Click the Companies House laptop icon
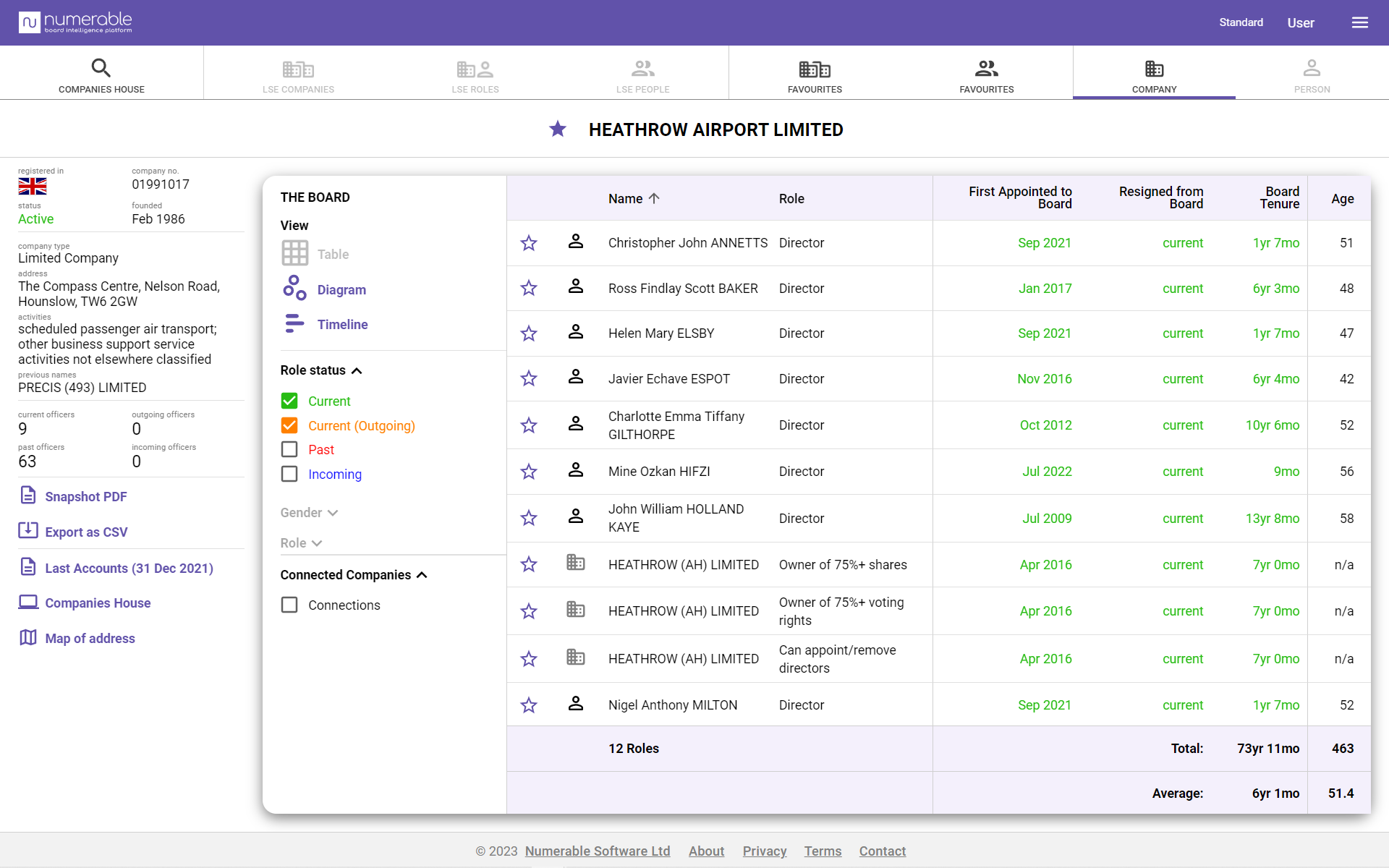 coord(28,602)
